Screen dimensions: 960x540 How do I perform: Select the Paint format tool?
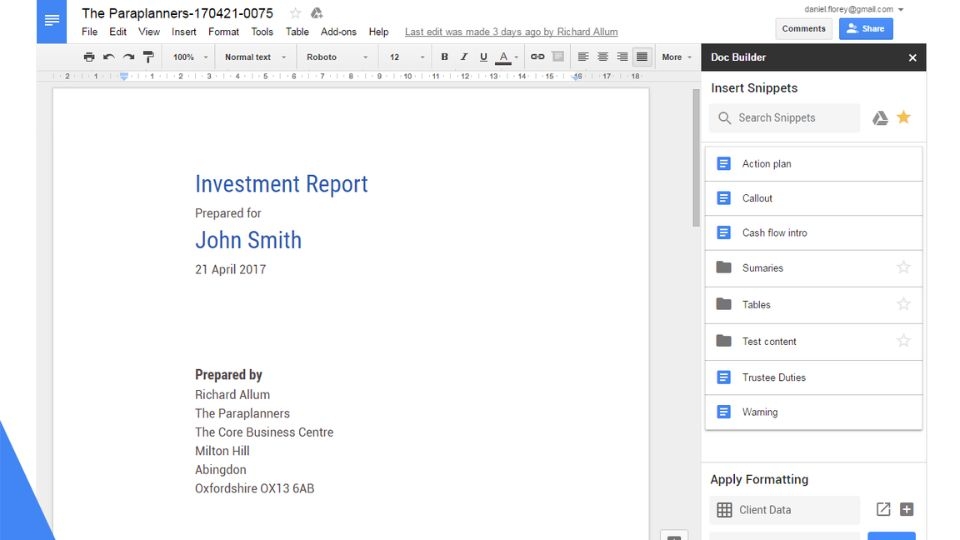[148, 57]
